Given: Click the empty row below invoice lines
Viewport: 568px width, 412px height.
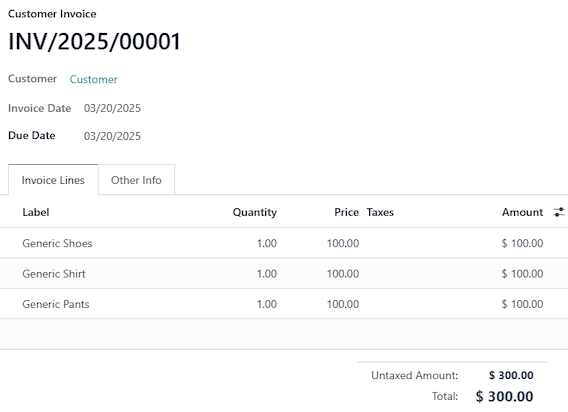Looking at the screenshot, I should [x=284, y=334].
